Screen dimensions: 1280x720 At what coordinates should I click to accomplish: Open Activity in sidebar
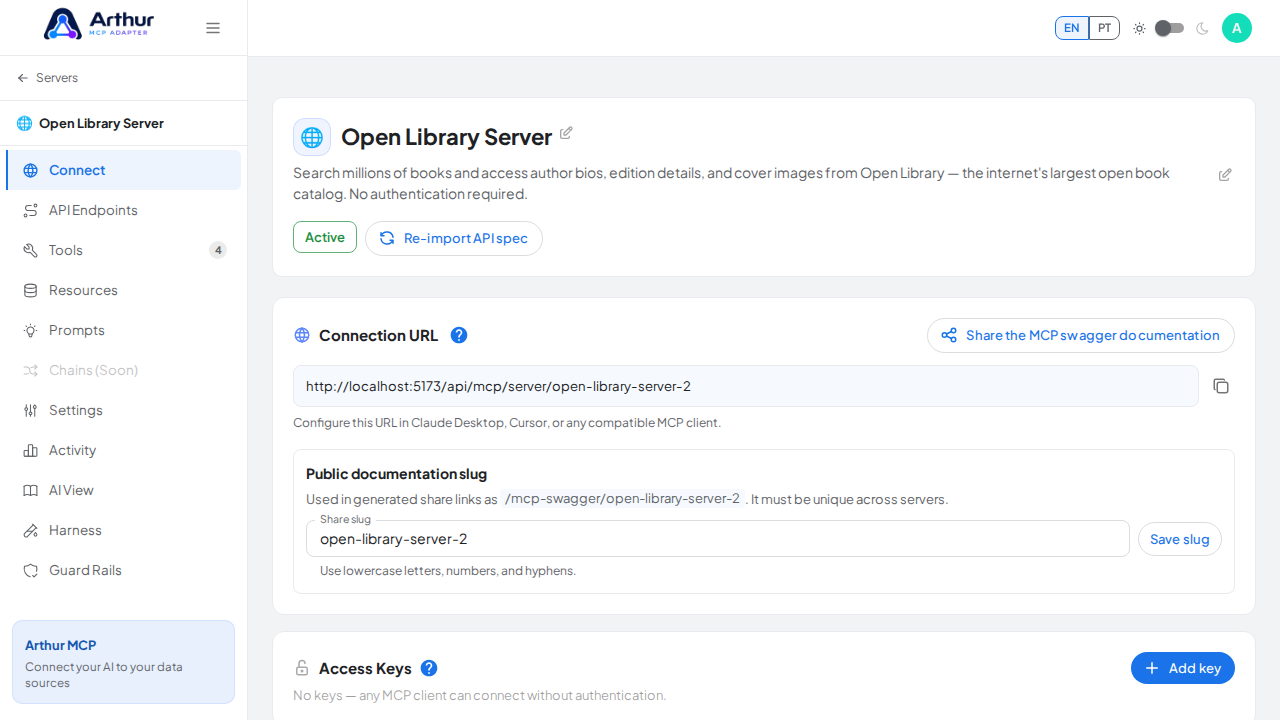[124, 450]
